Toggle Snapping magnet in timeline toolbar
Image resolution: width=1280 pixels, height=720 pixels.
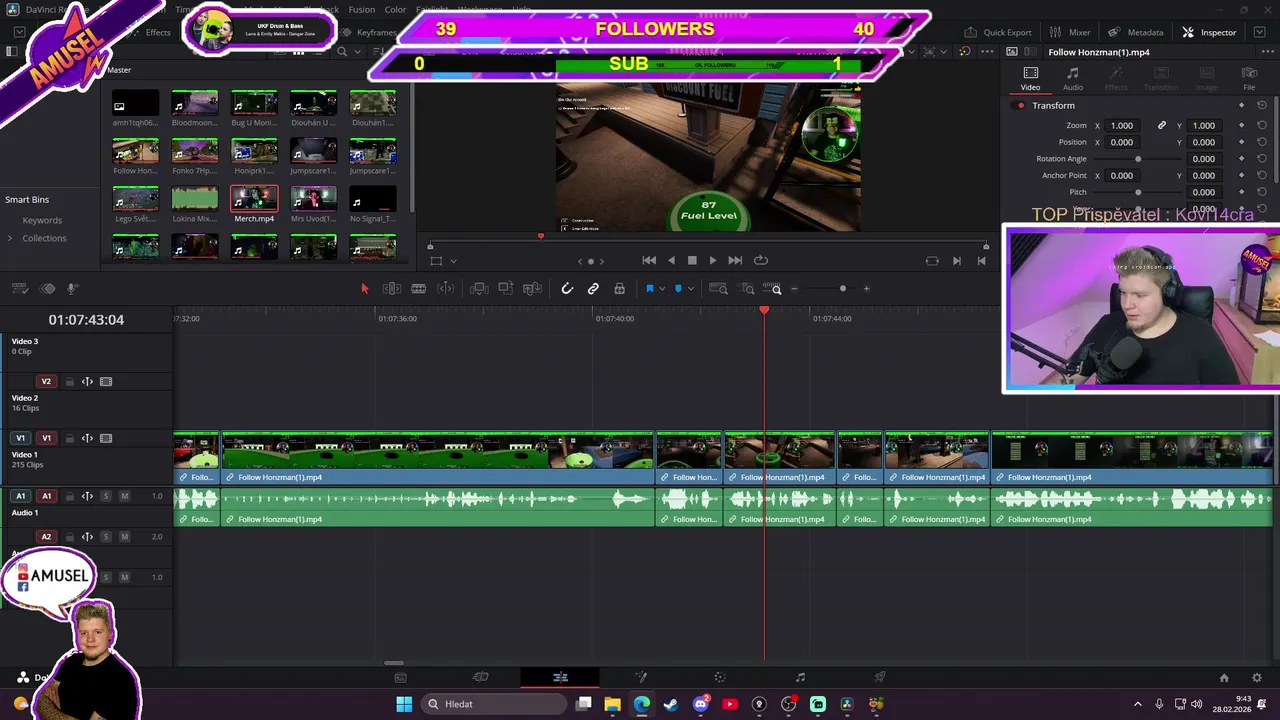click(567, 289)
